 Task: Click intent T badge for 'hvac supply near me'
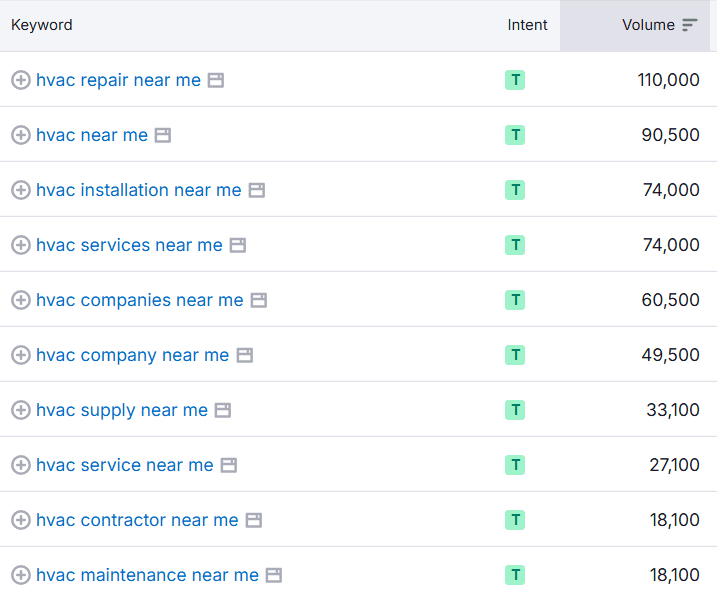pos(515,410)
